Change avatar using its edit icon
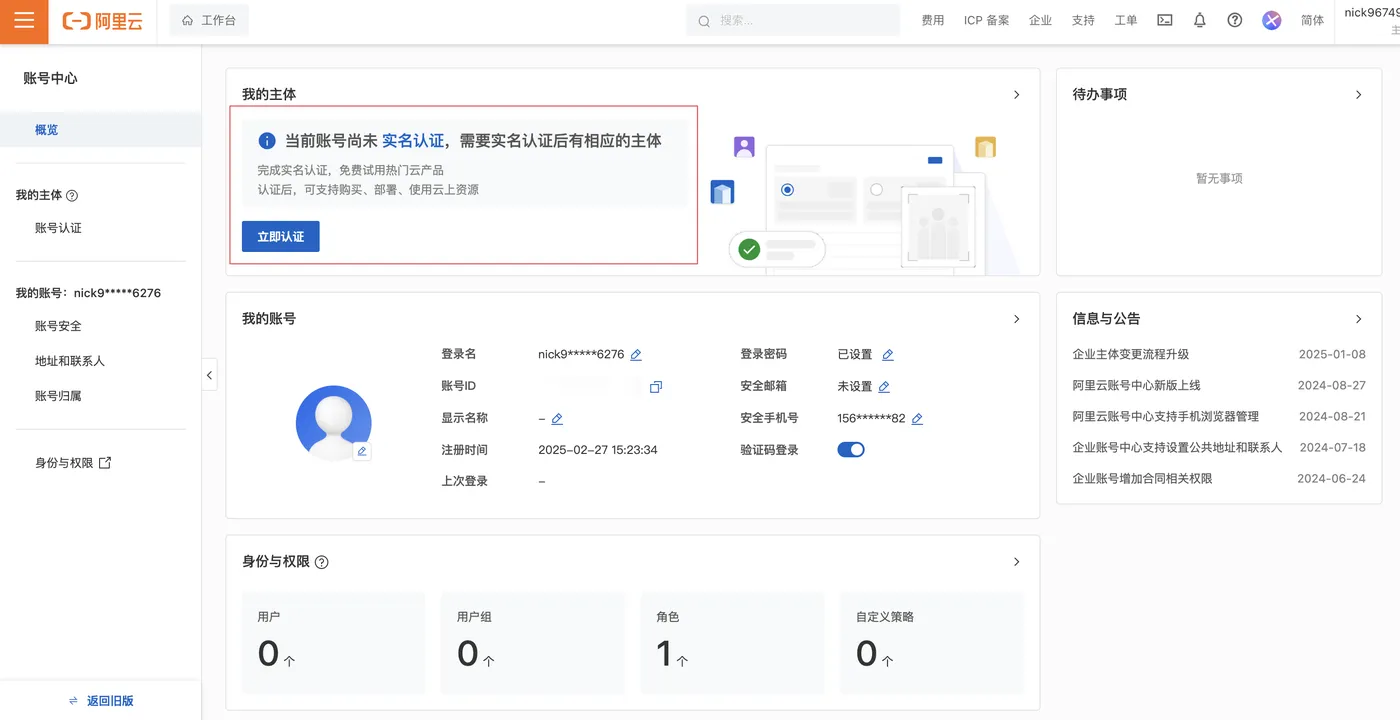This screenshot has height=720, width=1400. click(x=362, y=451)
